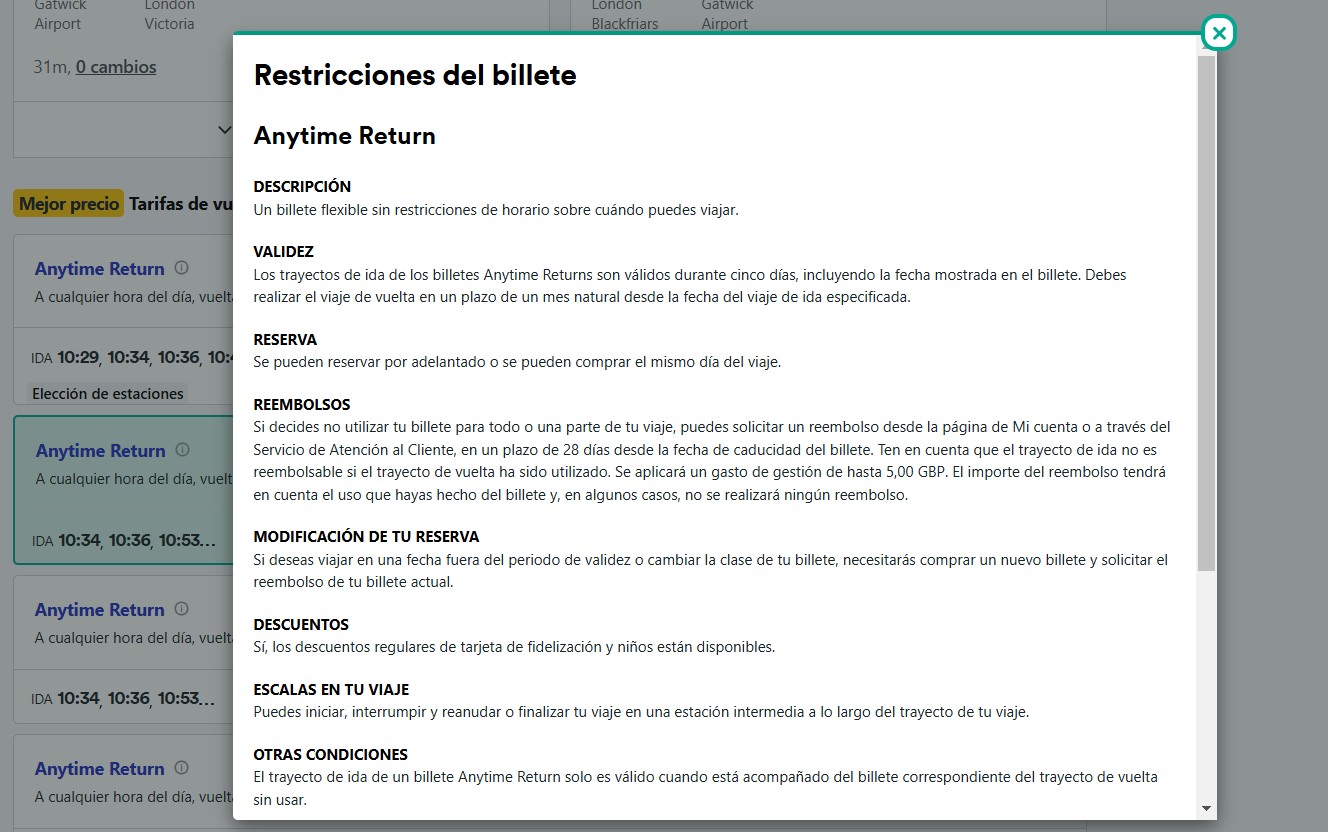The width and height of the screenshot is (1328, 832).
Task: Click the 'DESCUENTOS' section title
Action: [301, 625]
